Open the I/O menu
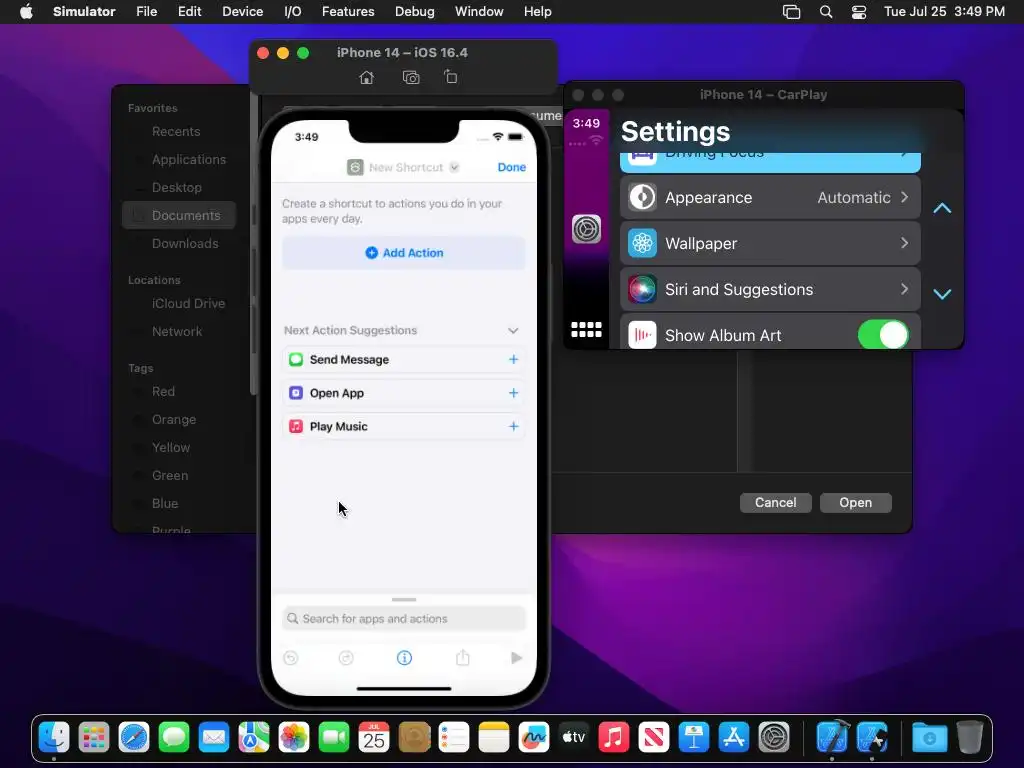 pos(293,12)
